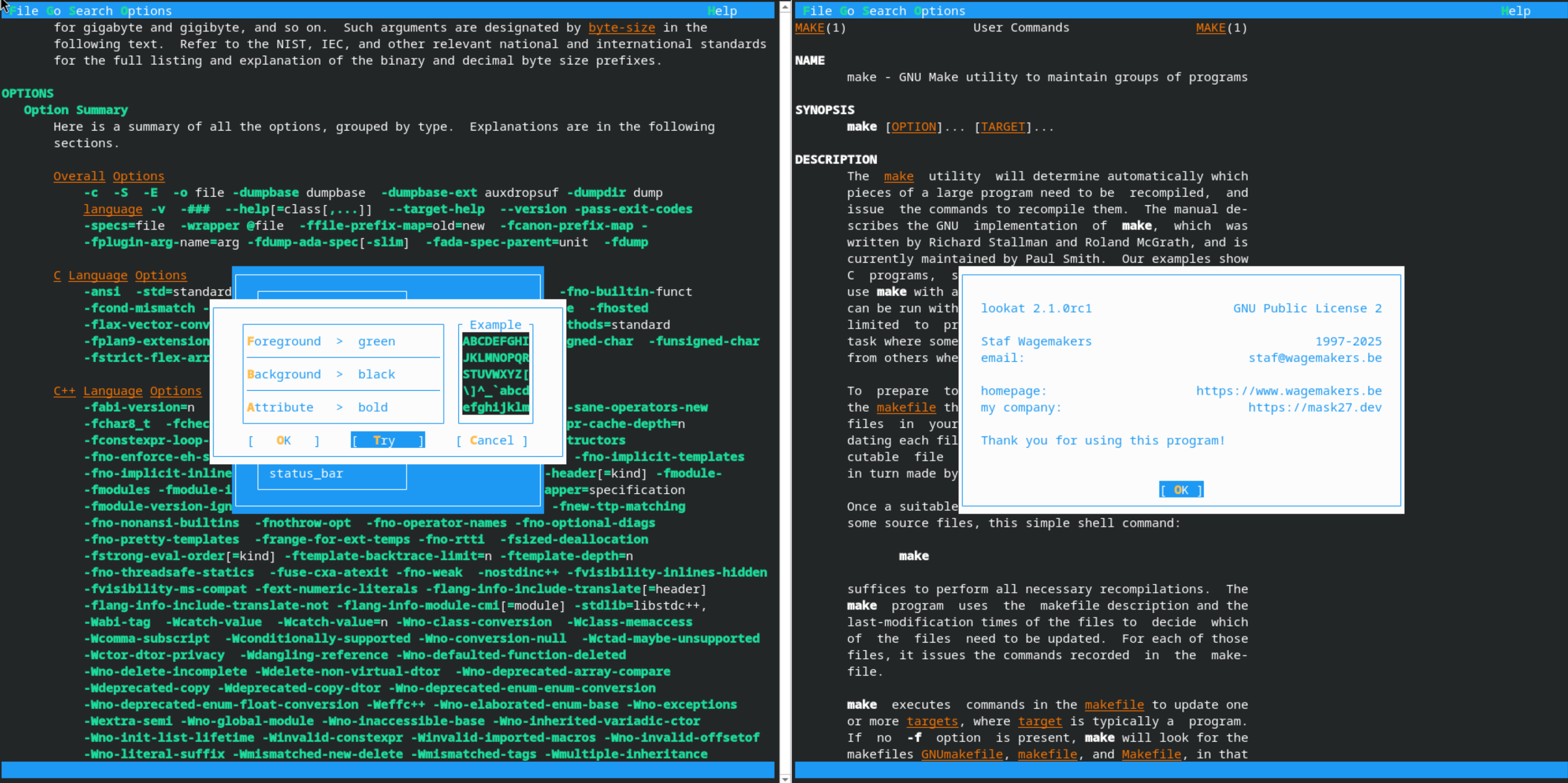This screenshot has width=1568, height=783.
Task: Click the scrollbar up arrow between panes
Action: pyautogui.click(x=785, y=6)
